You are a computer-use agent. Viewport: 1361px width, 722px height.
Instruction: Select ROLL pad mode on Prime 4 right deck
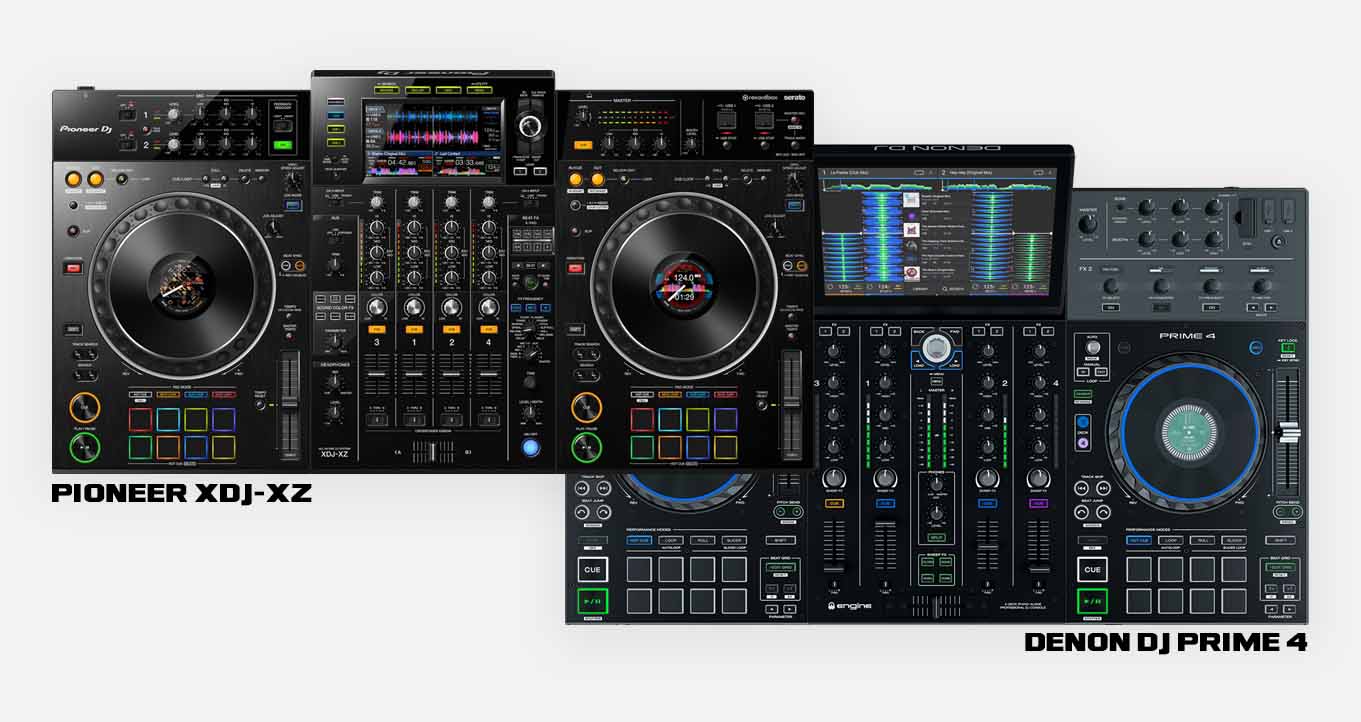[1204, 540]
